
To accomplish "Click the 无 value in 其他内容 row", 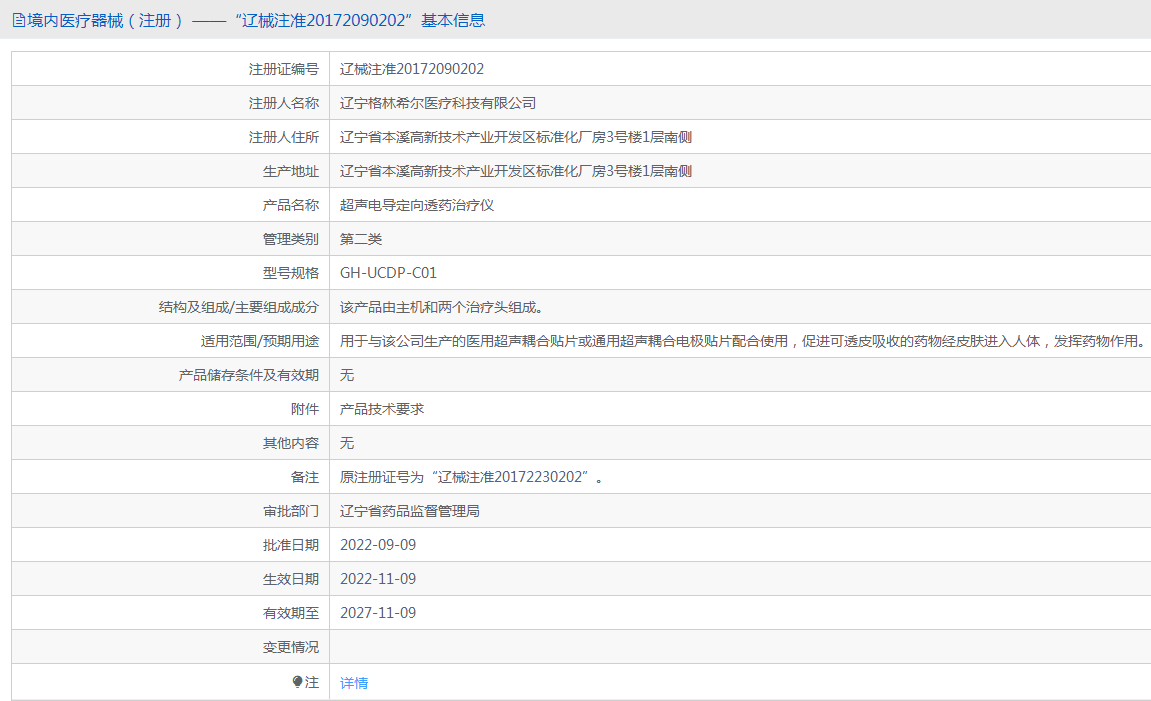I will 347,443.
